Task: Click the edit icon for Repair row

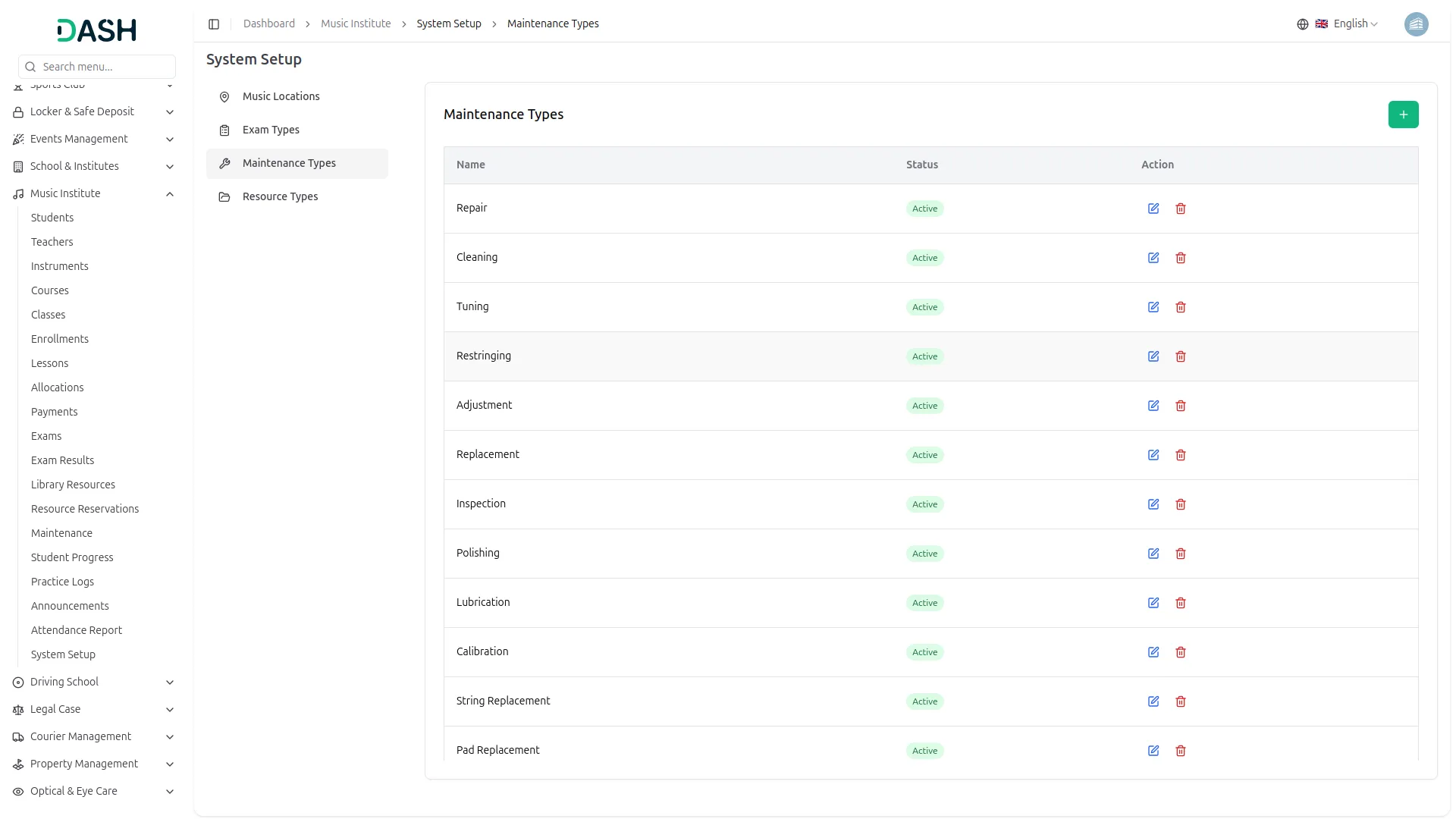Action: coord(1153,209)
